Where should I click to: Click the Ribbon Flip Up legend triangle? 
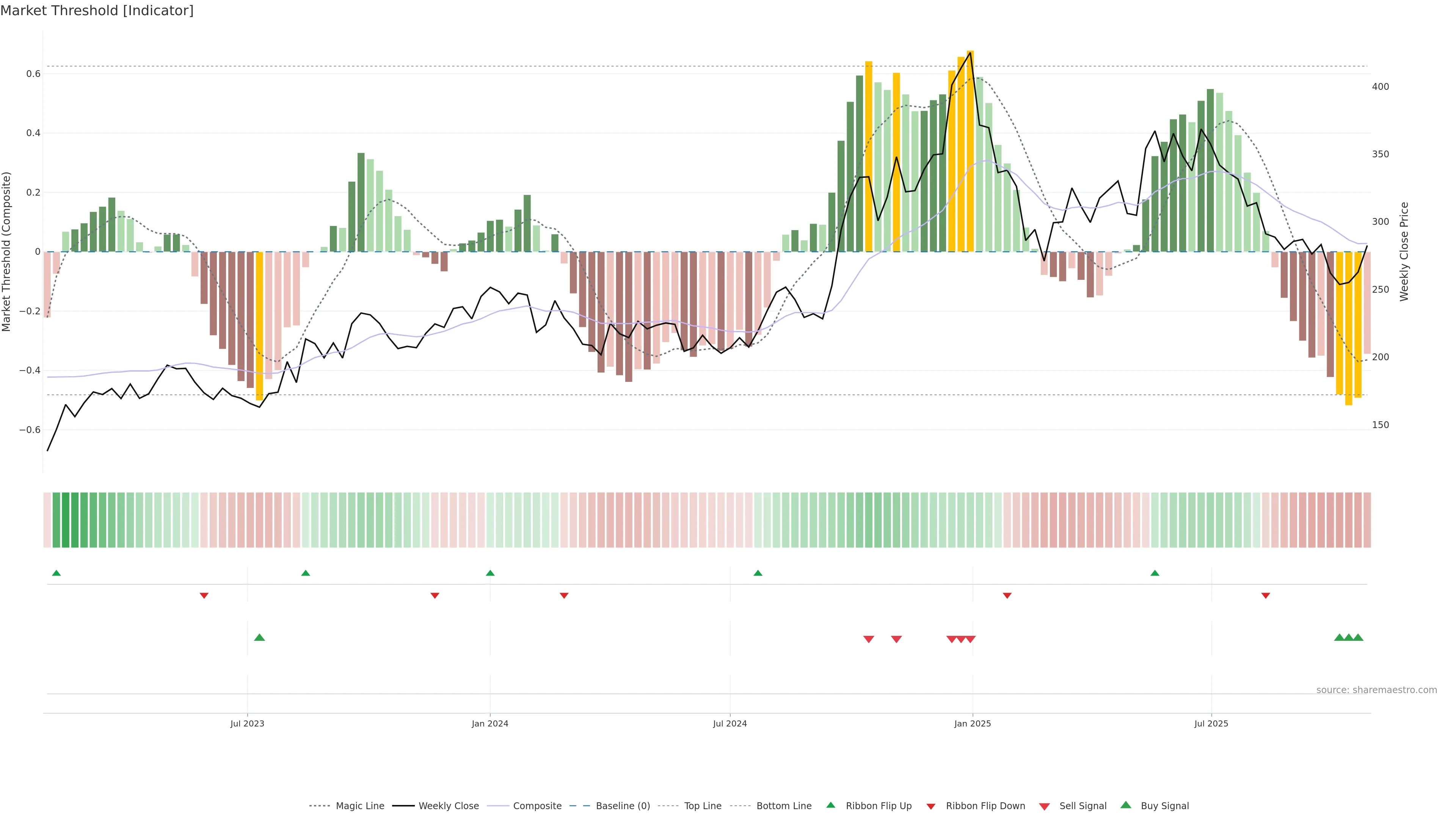tap(830, 805)
